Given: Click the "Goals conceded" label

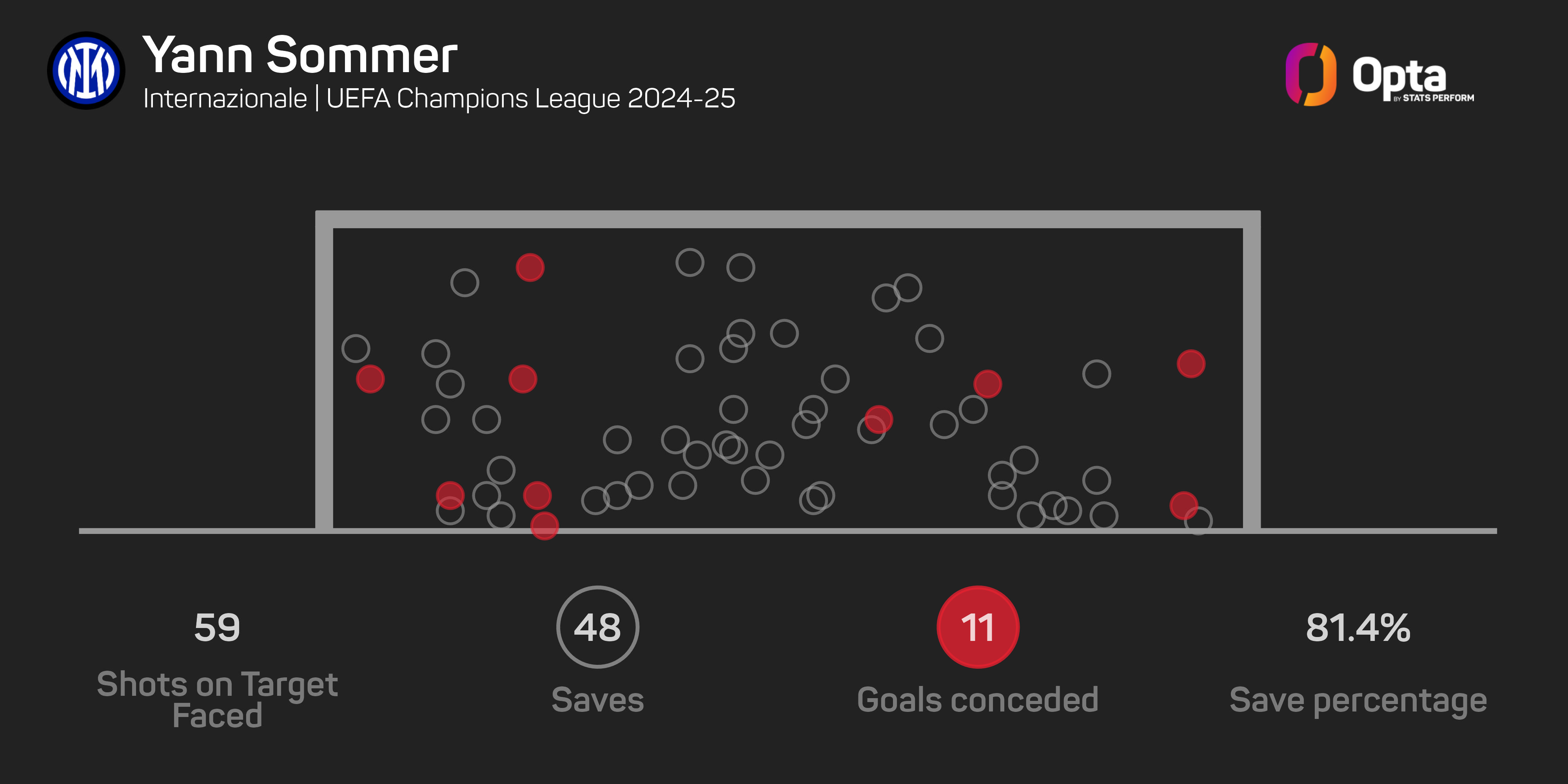Looking at the screenshot, I should [x=978, y=700].
